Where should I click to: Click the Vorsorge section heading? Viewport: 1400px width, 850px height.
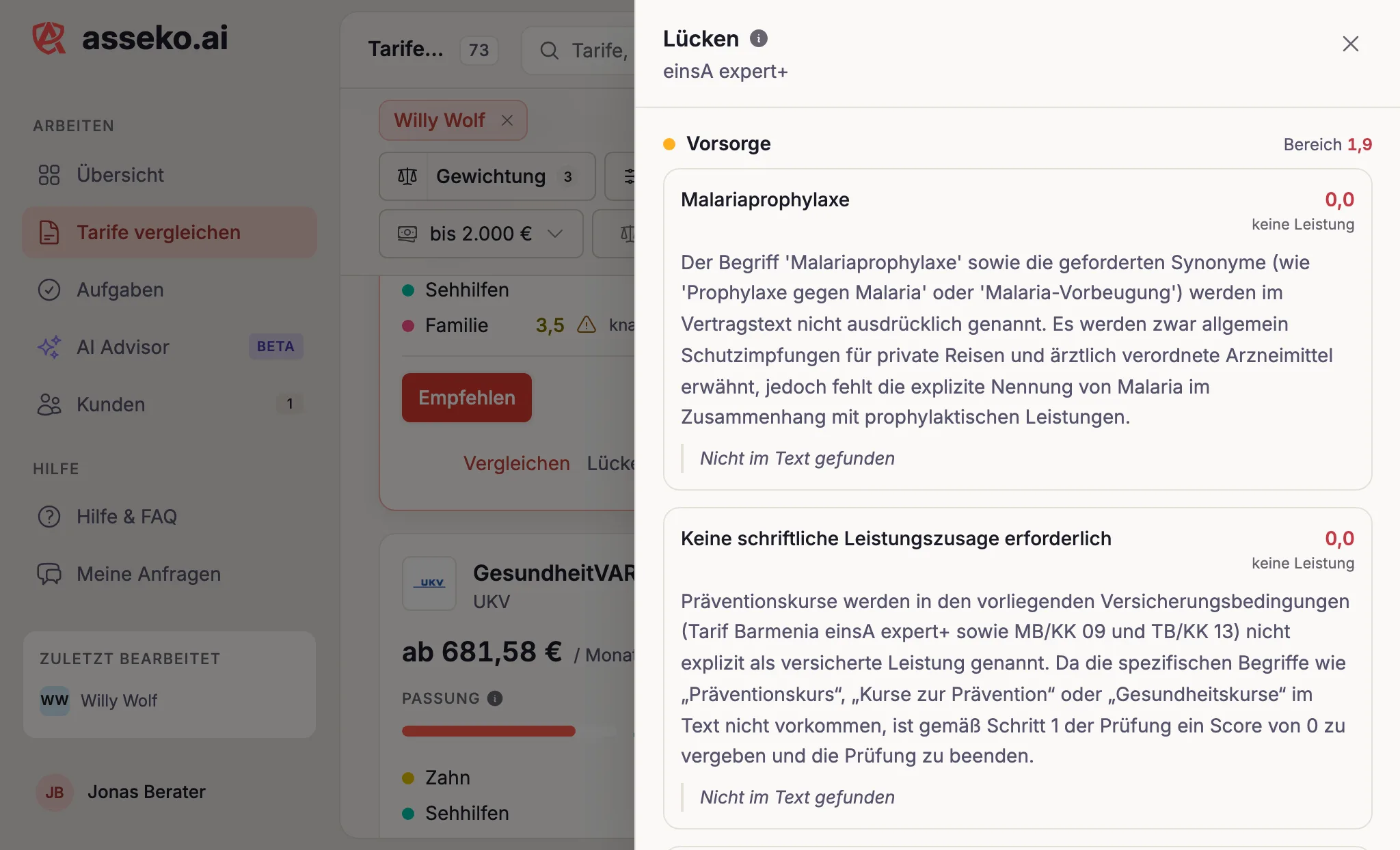[729, 143]
